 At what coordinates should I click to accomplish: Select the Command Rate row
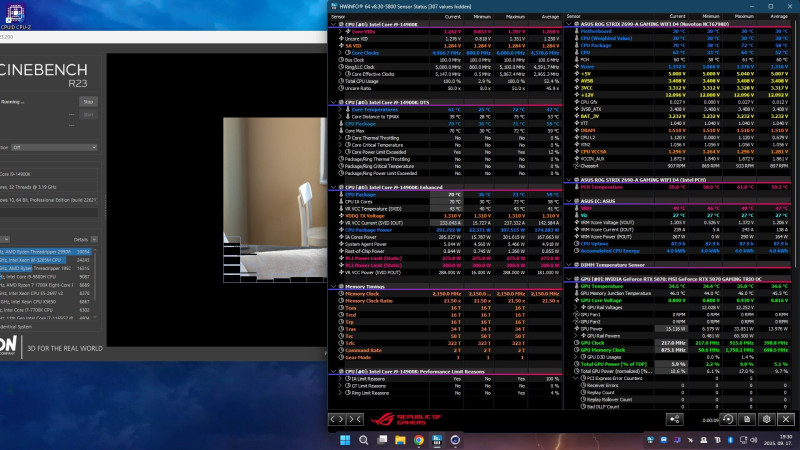coord(445,351)
